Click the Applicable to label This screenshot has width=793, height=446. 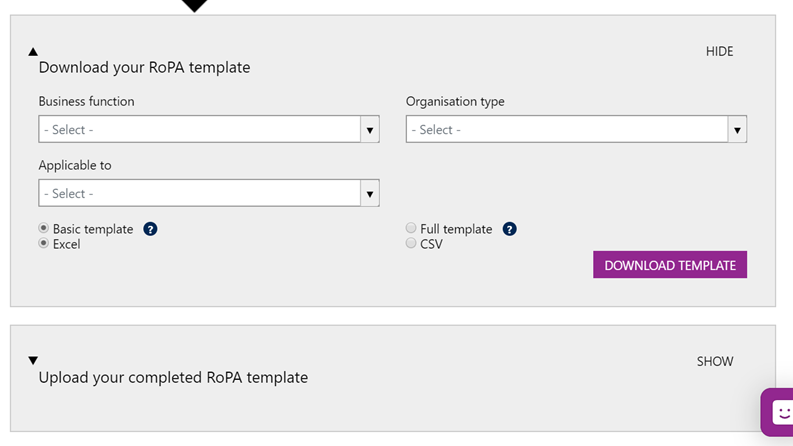tap(75, 165)
